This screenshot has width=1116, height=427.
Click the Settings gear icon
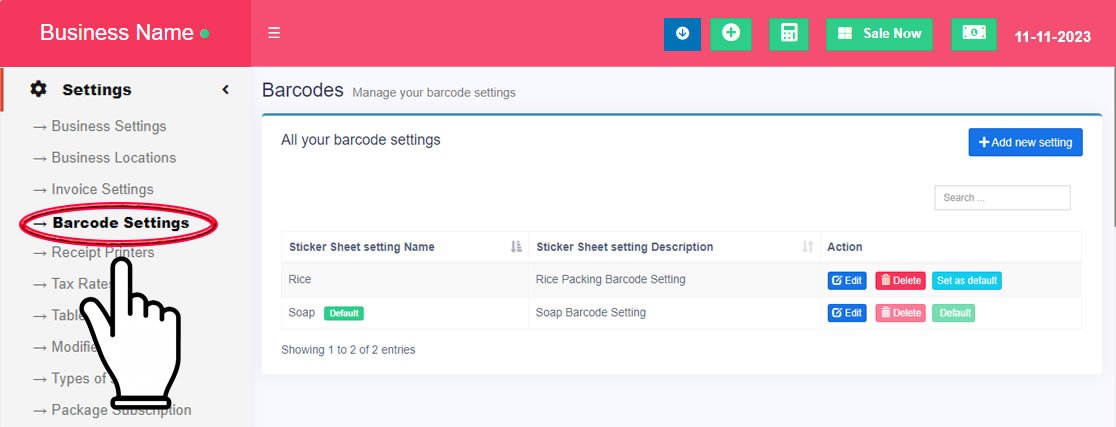coord(39,90)
